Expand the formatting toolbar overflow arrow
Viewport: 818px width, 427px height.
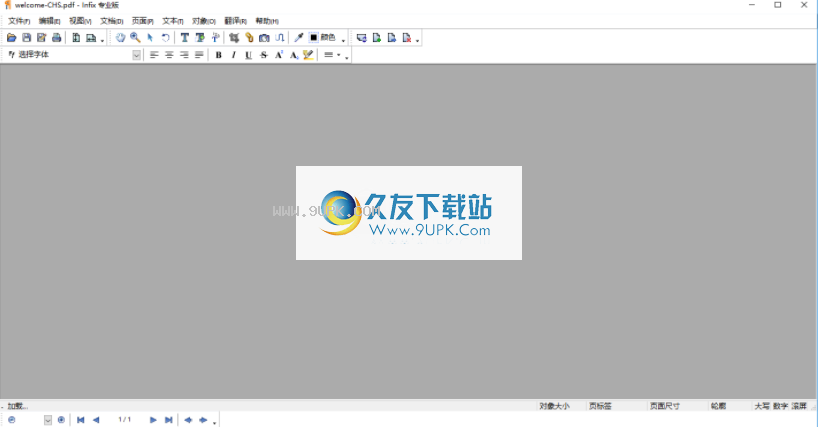coord(347,57)
